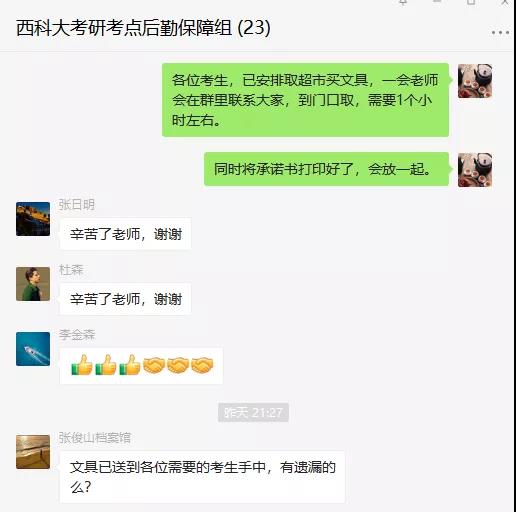516x512 pixels.
Task: Click 张日明's message 辛苦了老师，谢谢
Action: point(125,234)
